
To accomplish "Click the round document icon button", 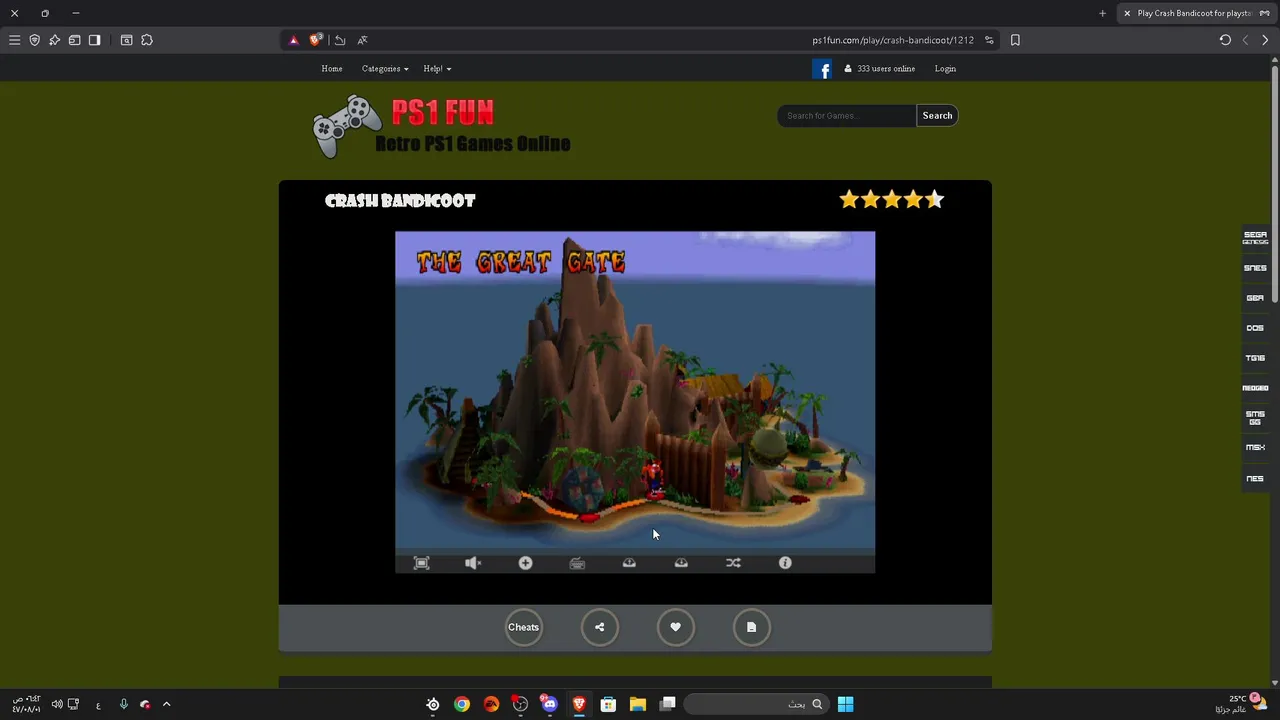I will (751, 627).
